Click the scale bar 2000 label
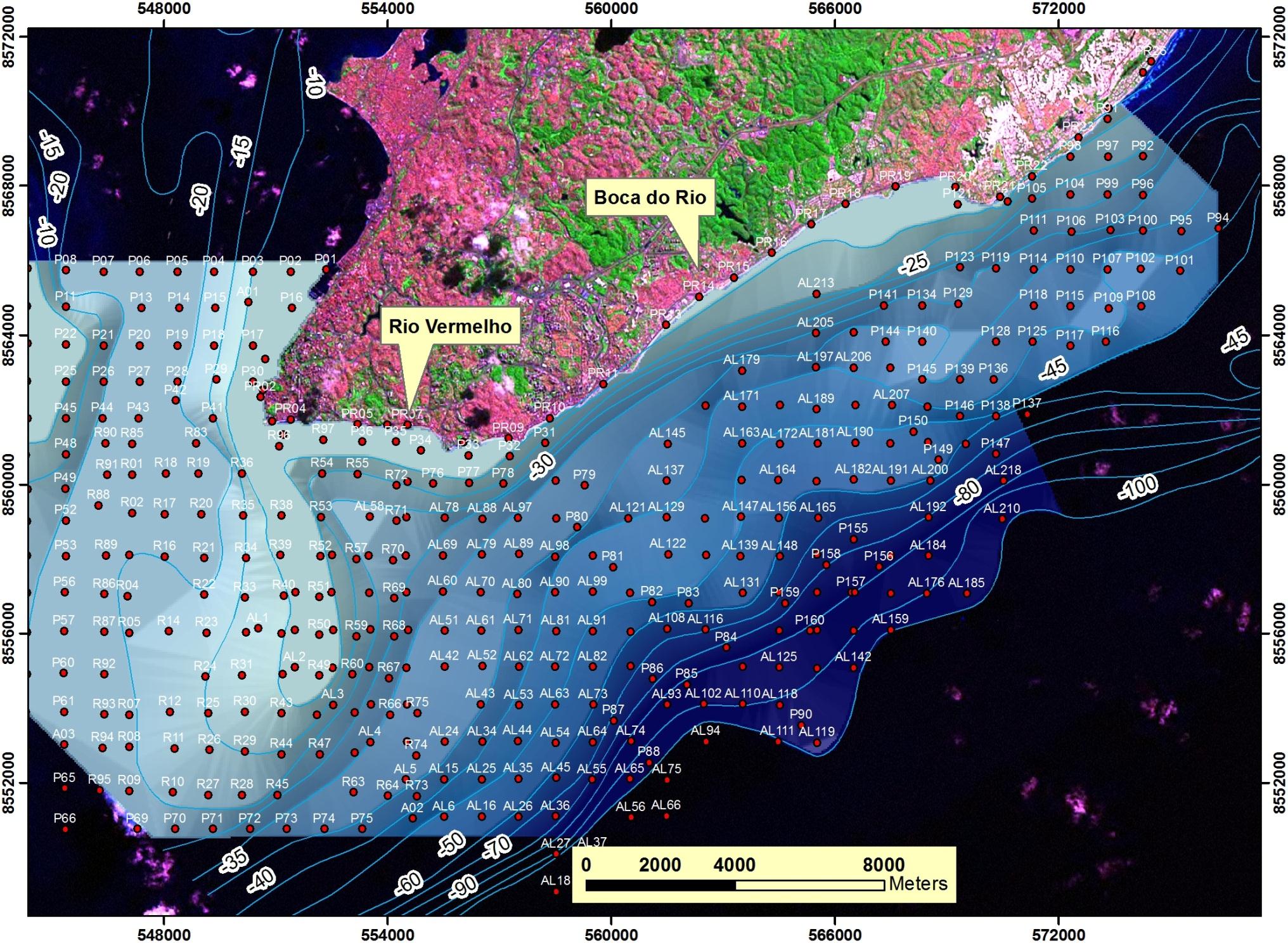This screenshot has width=1288, height=943. pyautogui.click(x=660, y=864)
